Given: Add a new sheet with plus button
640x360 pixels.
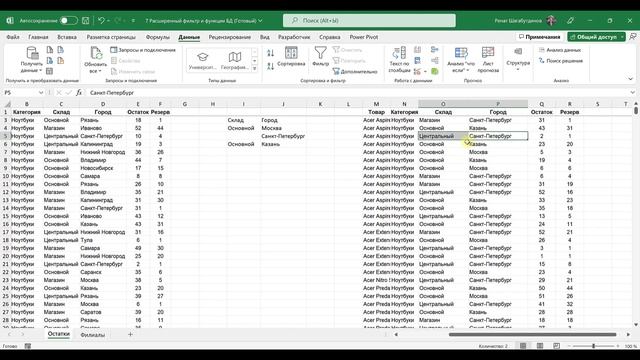Looking at the screenshot, I should [130, 335].
